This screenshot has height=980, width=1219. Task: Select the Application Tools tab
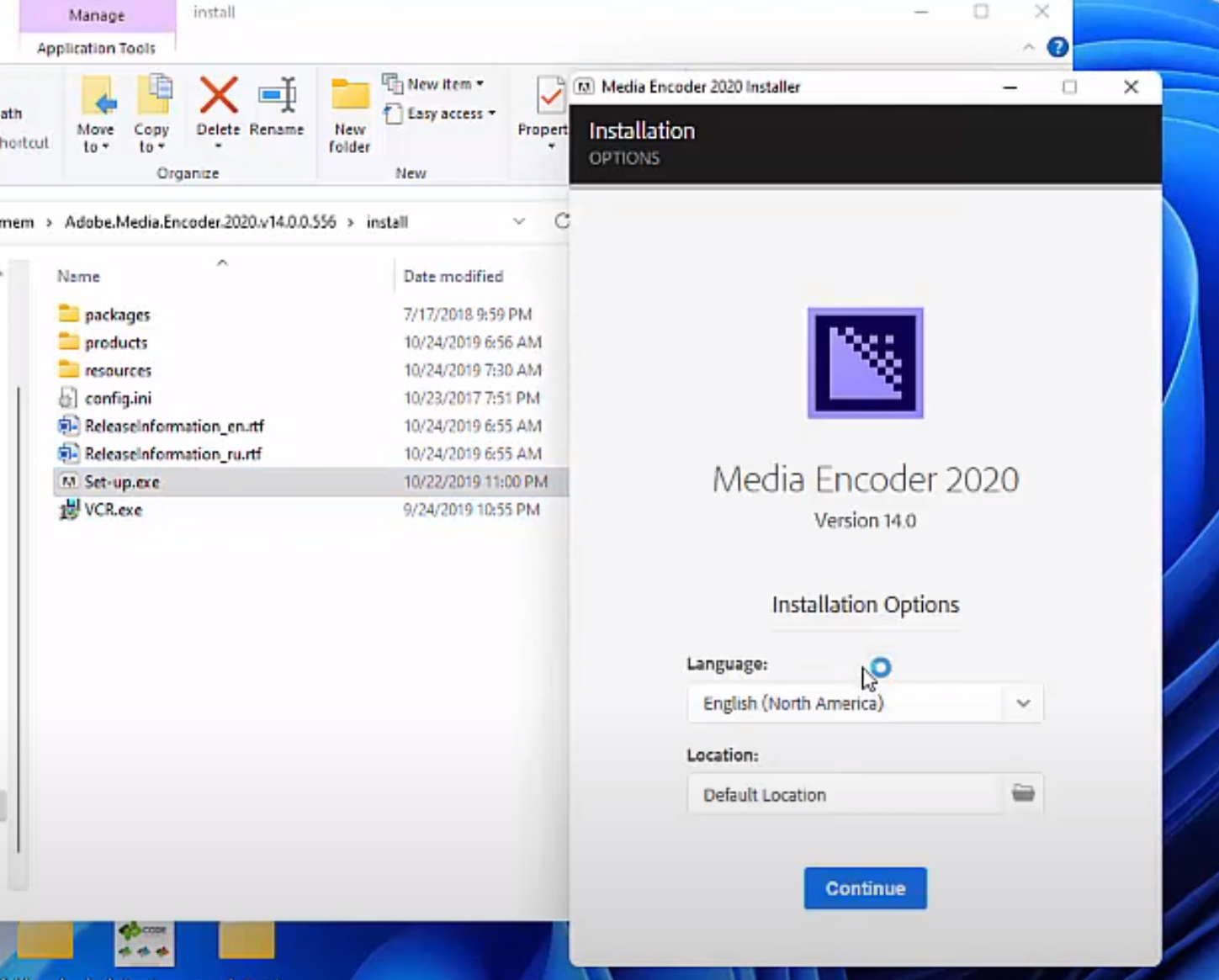click(x=97, y=48)
